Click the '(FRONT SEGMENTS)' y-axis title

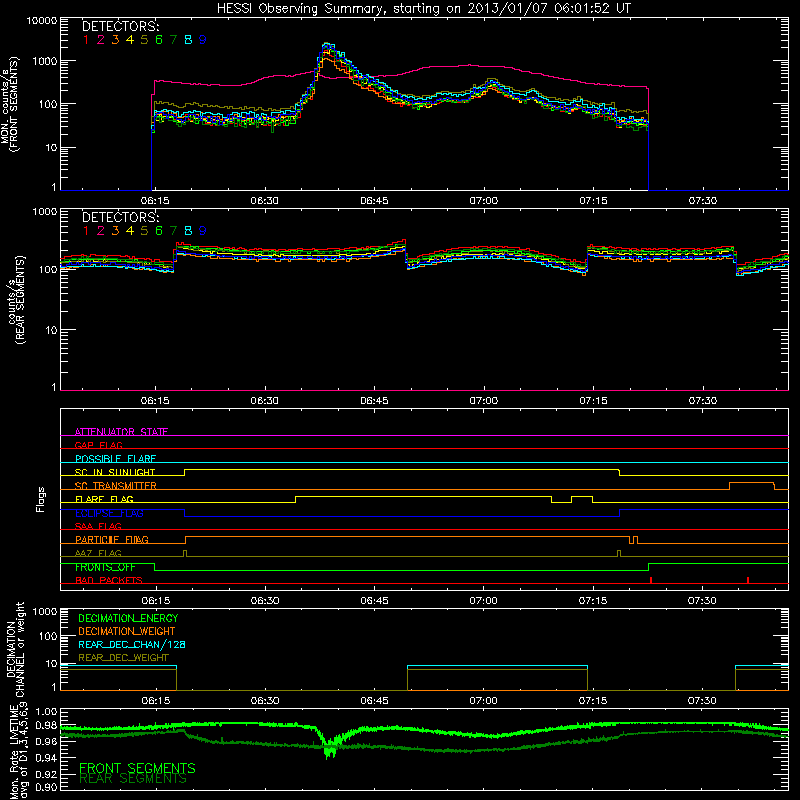(x=14, y=104)
